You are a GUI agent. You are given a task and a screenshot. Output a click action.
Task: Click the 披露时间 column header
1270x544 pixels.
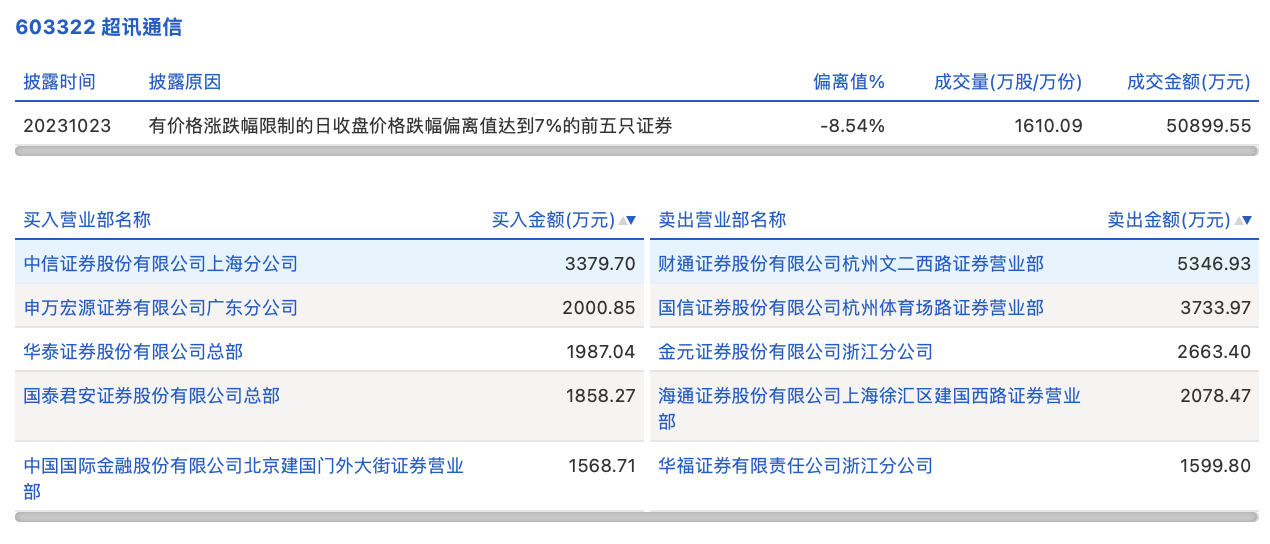pyautogui.click(x=60, y=82)
